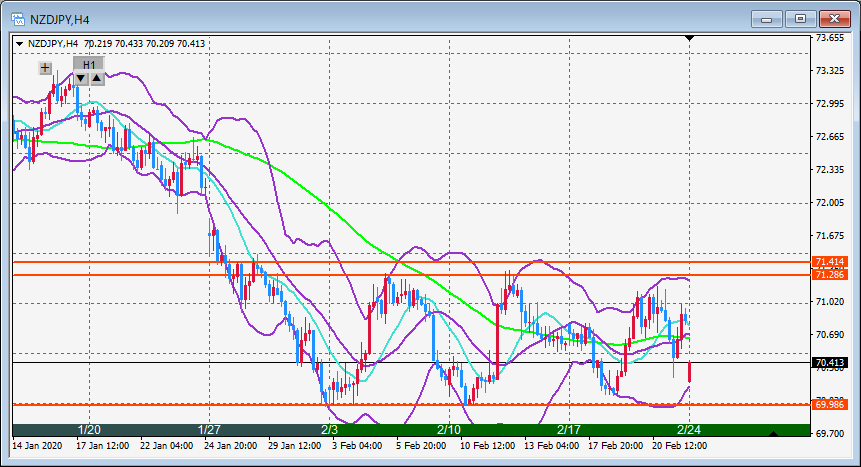Select the 70.413 current price label
This screenshot has width=861, height=467.
pyautogui.click(x=830, y=363)
